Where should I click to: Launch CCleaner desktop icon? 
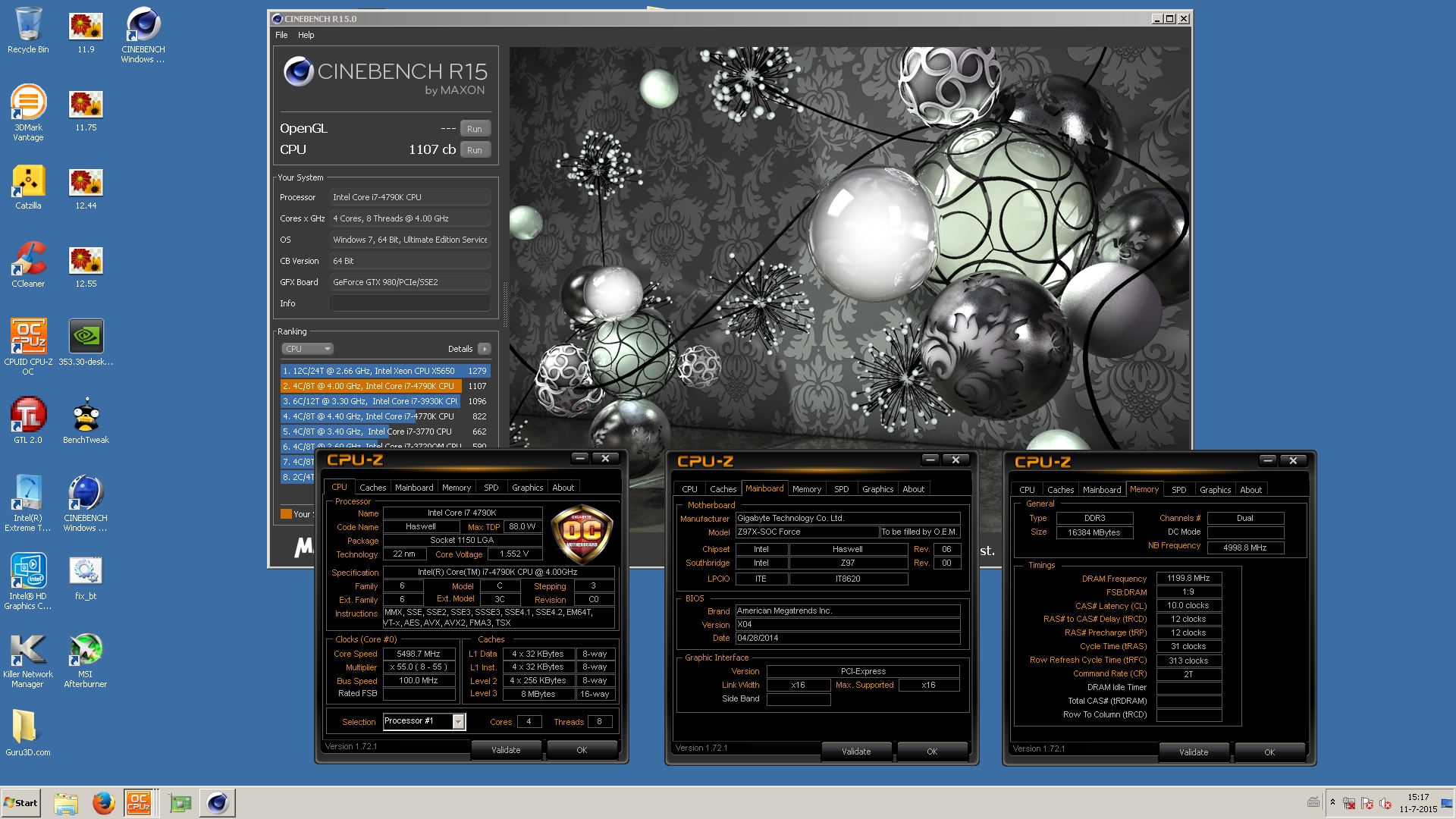coord(28,265)
